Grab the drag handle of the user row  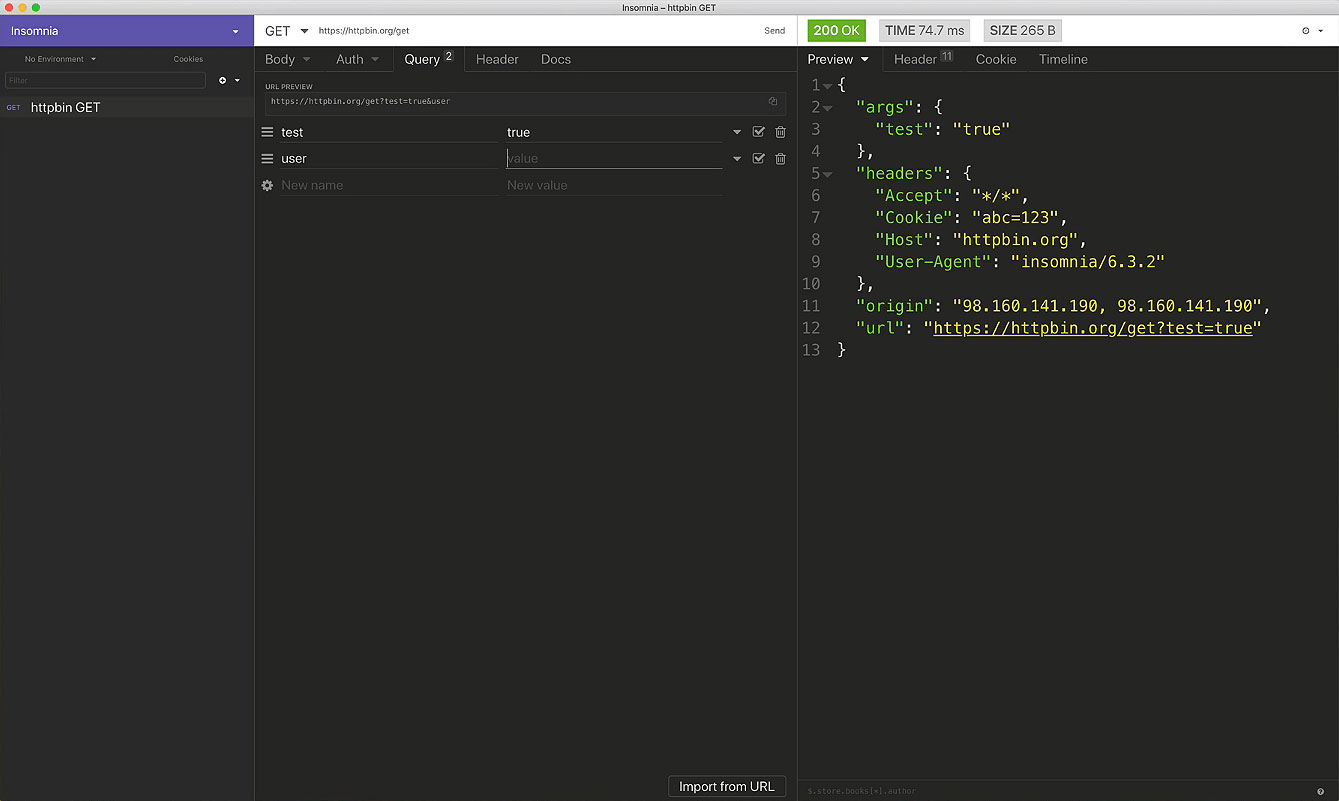coord(267,158)
